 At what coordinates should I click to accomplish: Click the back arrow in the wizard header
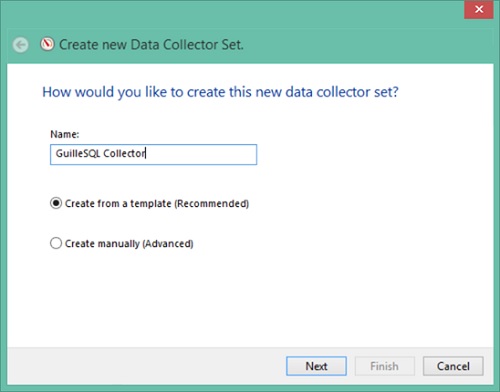point(21,45)
